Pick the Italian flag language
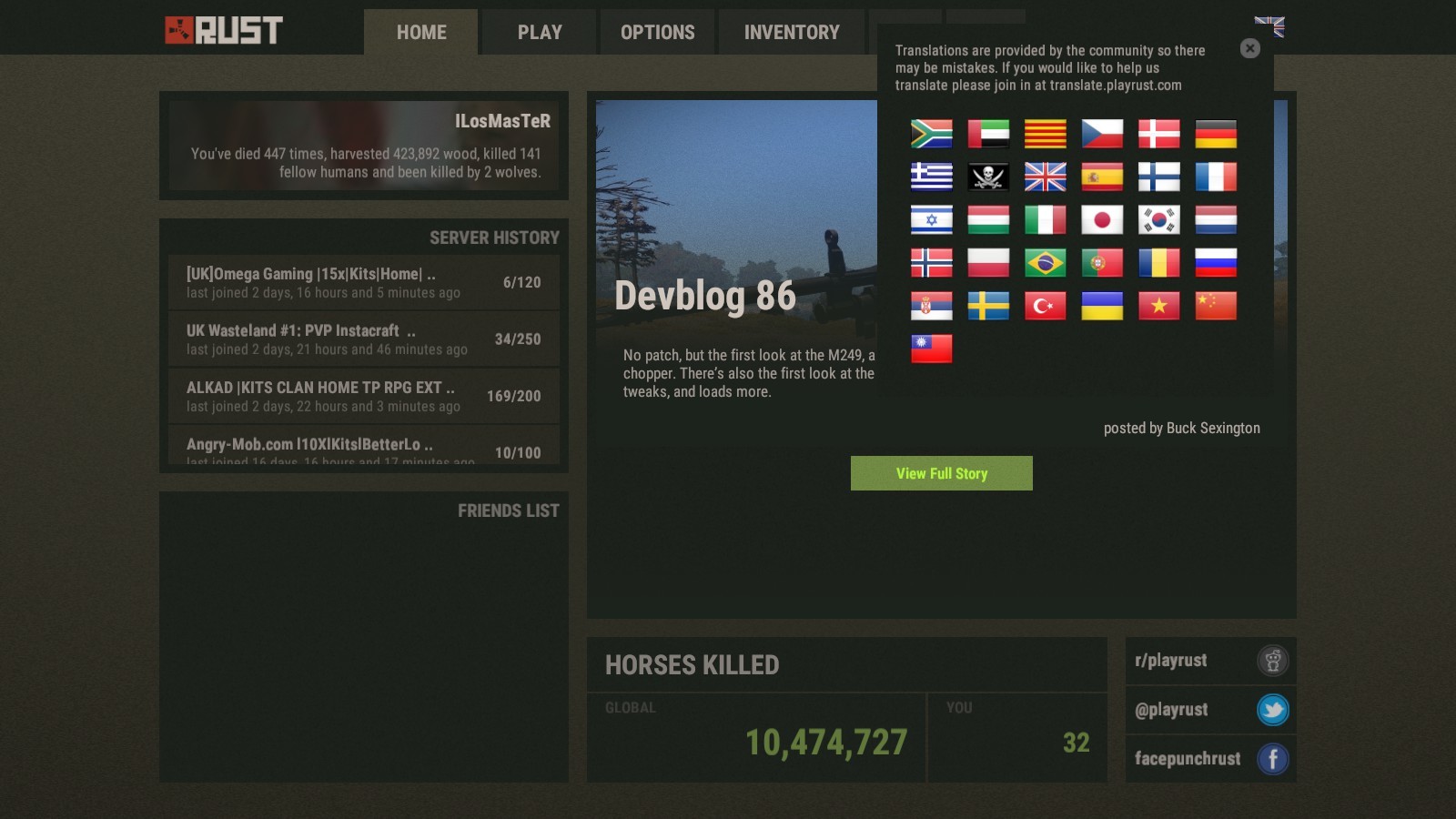 1046,219
